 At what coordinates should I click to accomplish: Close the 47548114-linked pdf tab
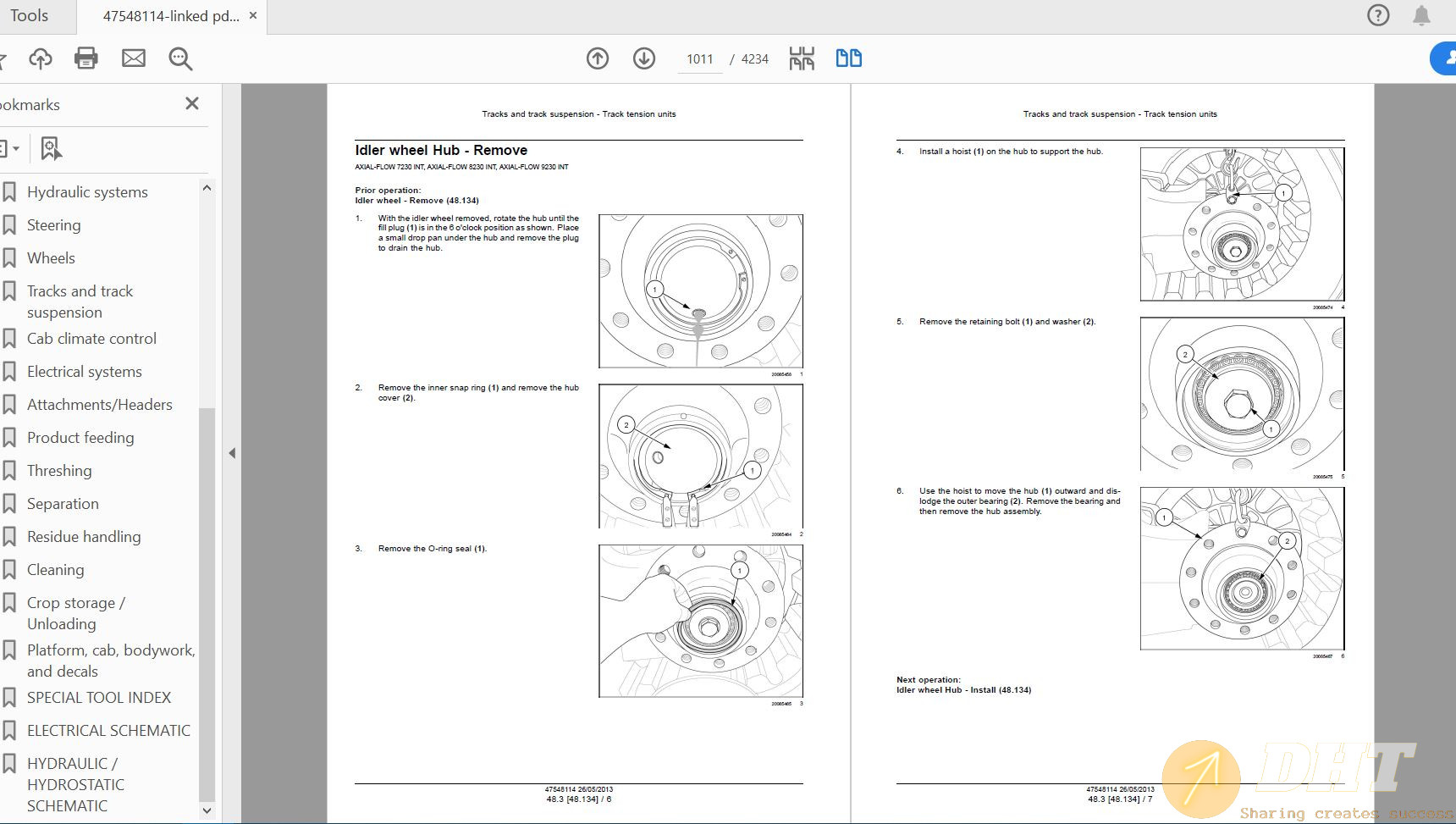(x=253, y=15)
